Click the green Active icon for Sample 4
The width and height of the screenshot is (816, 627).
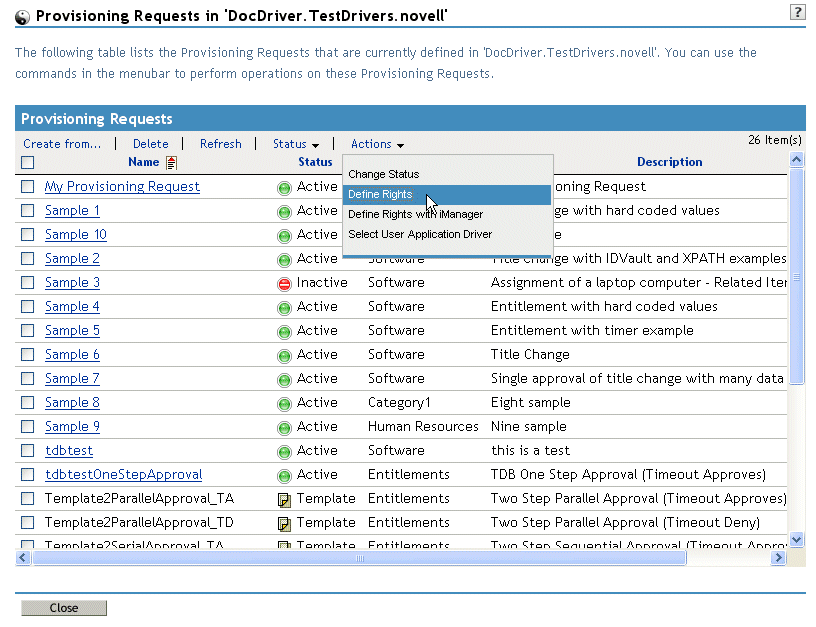pyautogui.click(x=284, y=307)
